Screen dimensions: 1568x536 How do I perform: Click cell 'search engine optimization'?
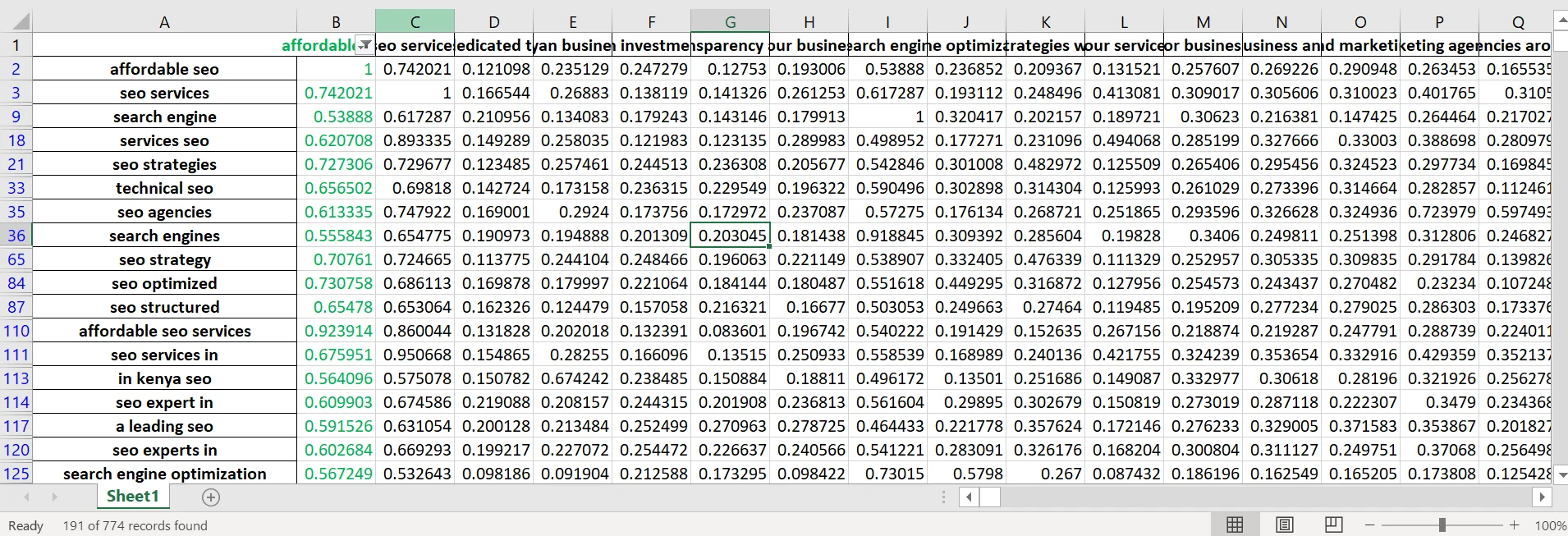tap(164, 474)
